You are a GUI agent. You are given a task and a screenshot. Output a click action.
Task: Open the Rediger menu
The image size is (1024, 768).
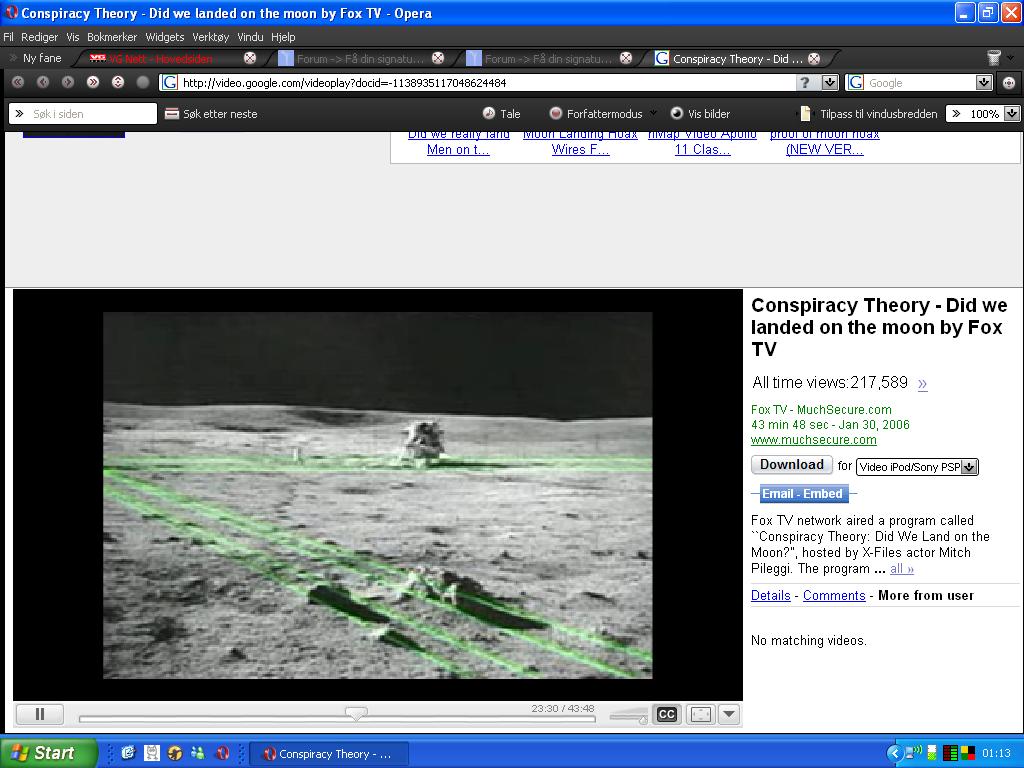pyautogui.click(x=39, y=37)
